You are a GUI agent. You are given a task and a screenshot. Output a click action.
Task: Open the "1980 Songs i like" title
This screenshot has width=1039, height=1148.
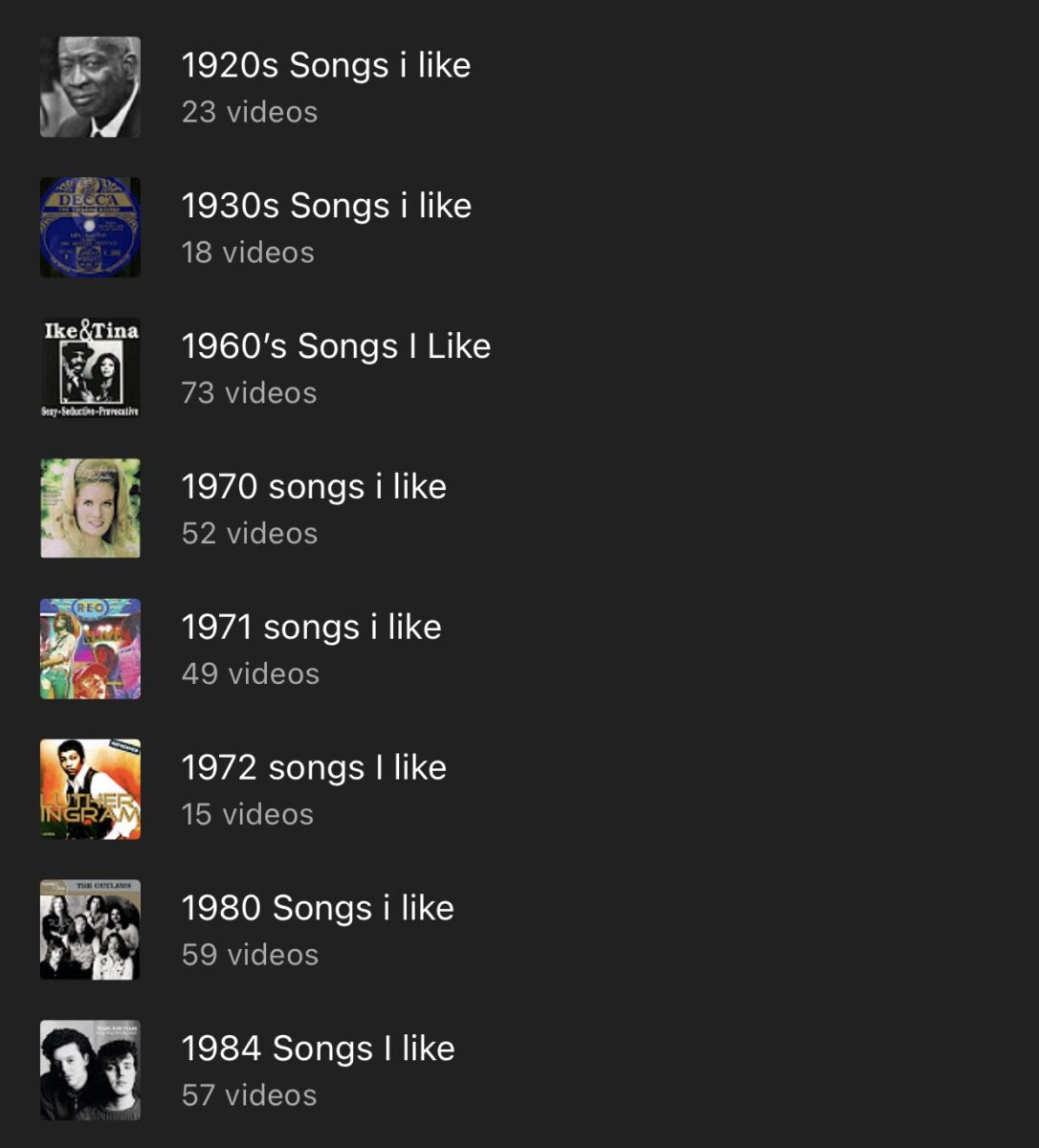[x=318, y=908]
